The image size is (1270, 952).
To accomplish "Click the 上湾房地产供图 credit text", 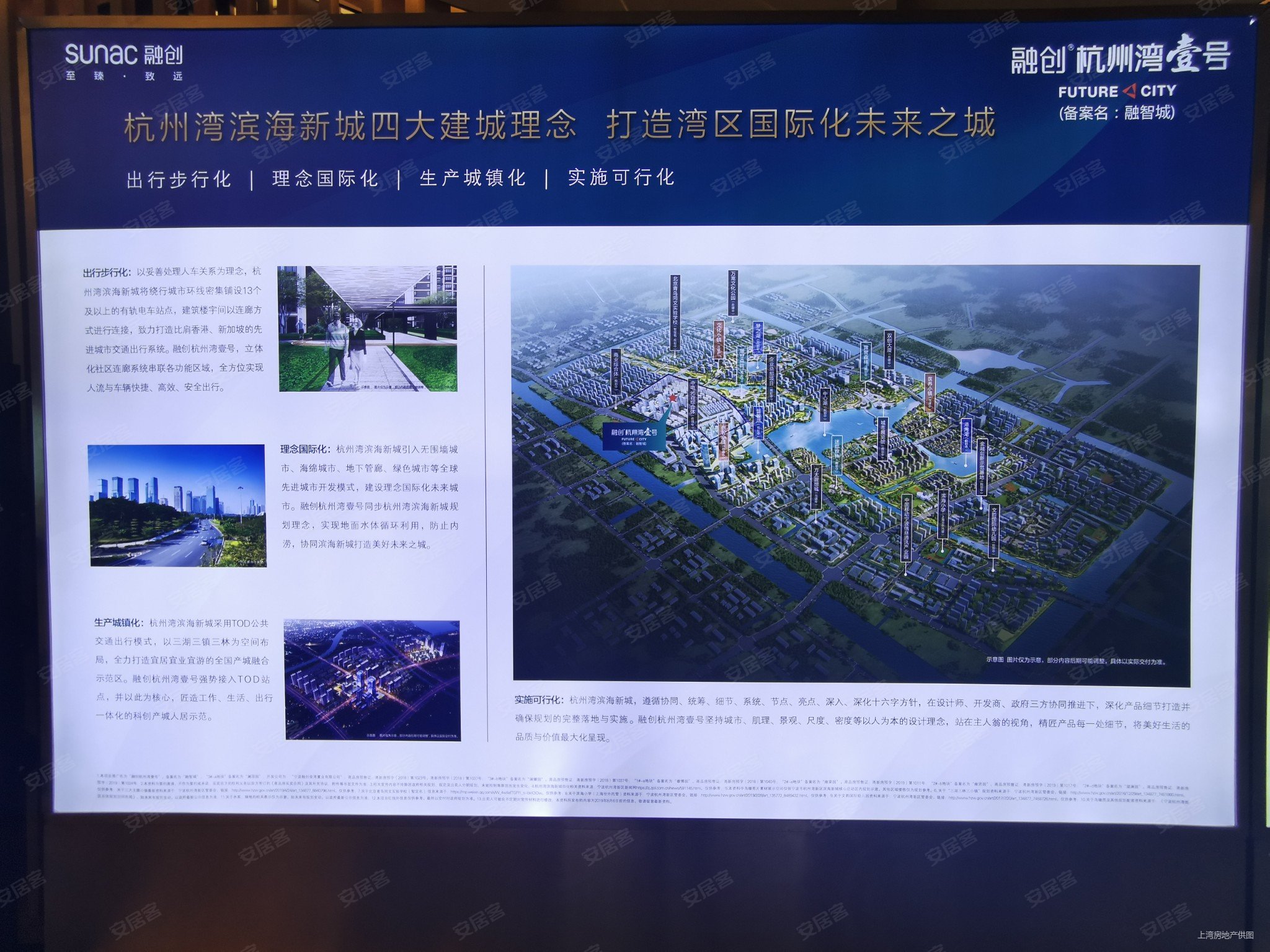I will (1225, 935).
